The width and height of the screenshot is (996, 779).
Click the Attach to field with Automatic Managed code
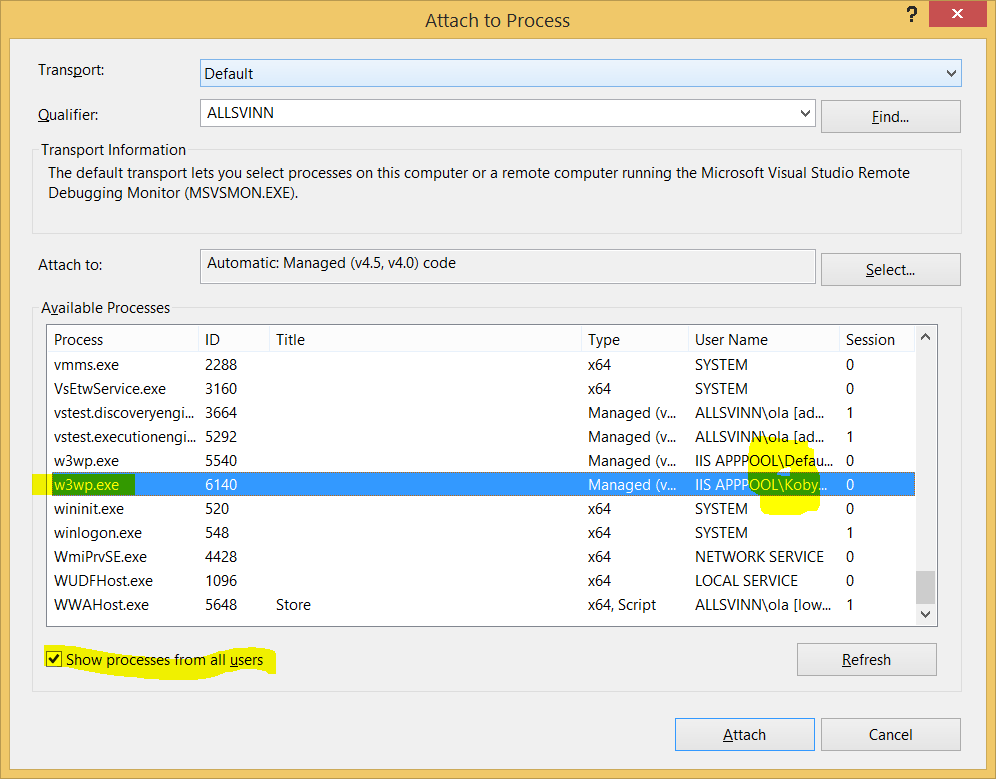pyautogui.click(x=508, y=266)
